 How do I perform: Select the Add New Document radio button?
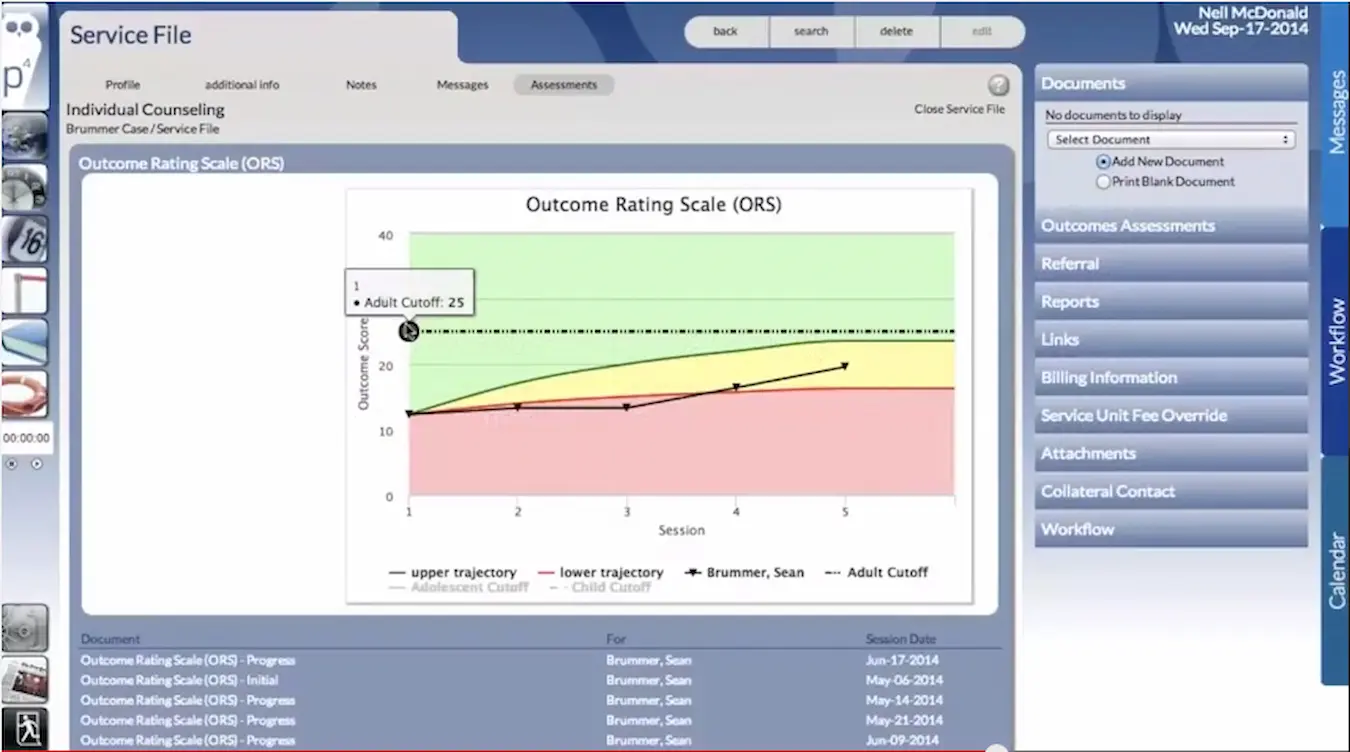tap(1103, 161)
